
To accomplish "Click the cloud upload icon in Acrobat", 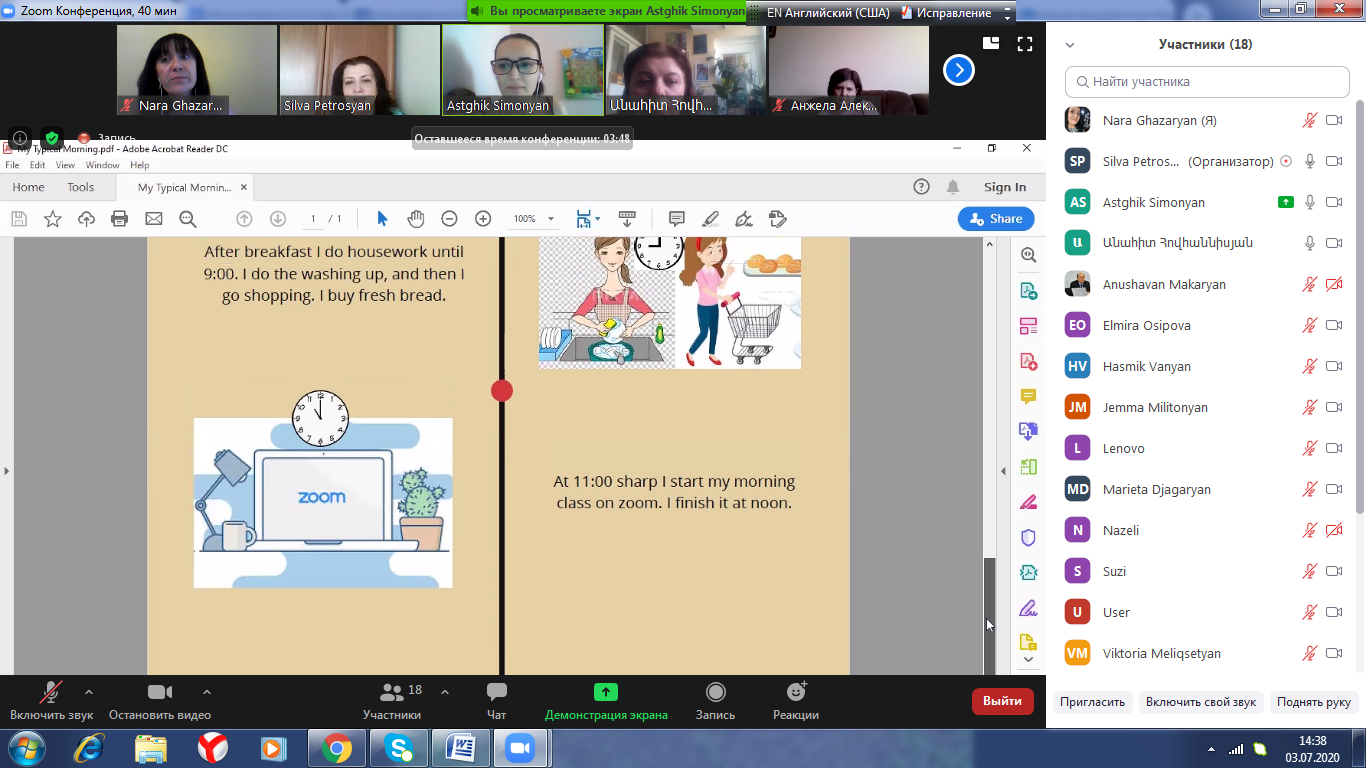I will pos(86,219).
